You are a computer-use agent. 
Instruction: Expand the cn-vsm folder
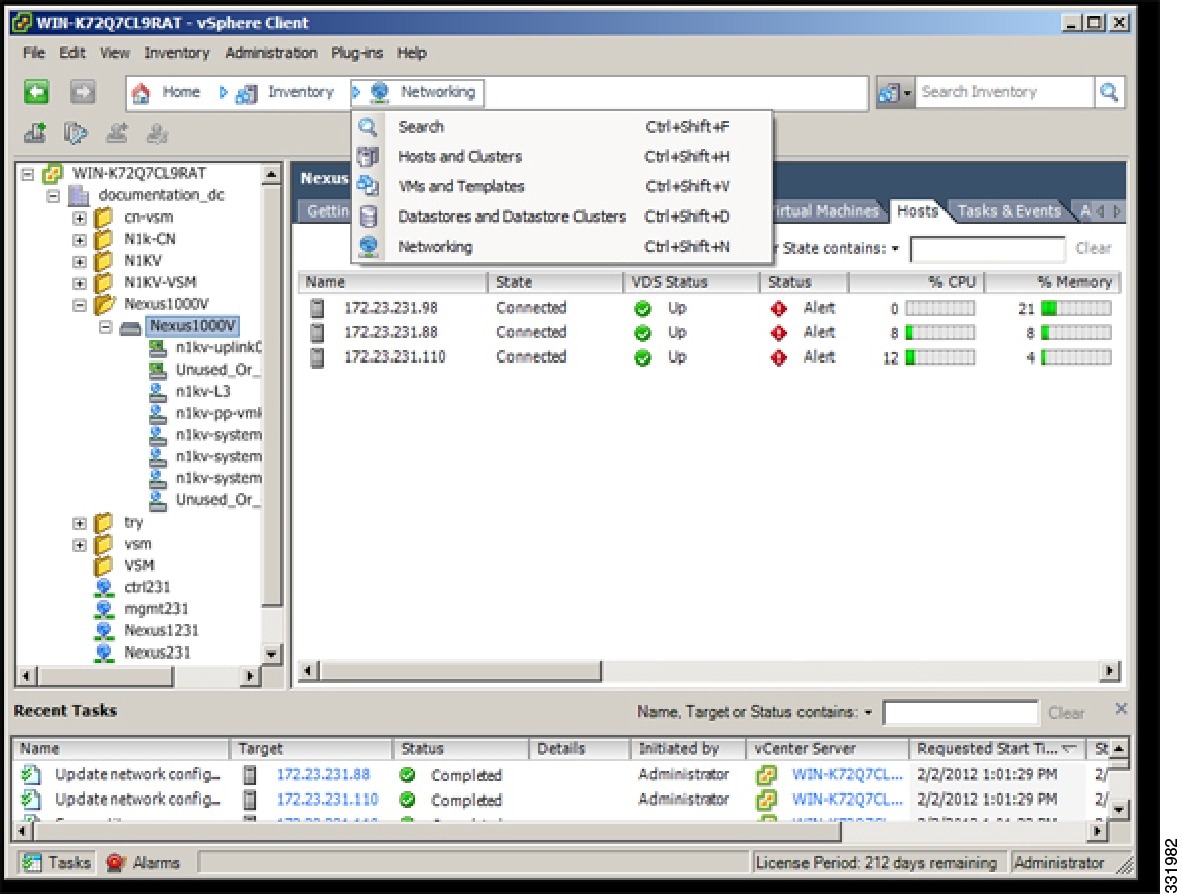point(79,219)
